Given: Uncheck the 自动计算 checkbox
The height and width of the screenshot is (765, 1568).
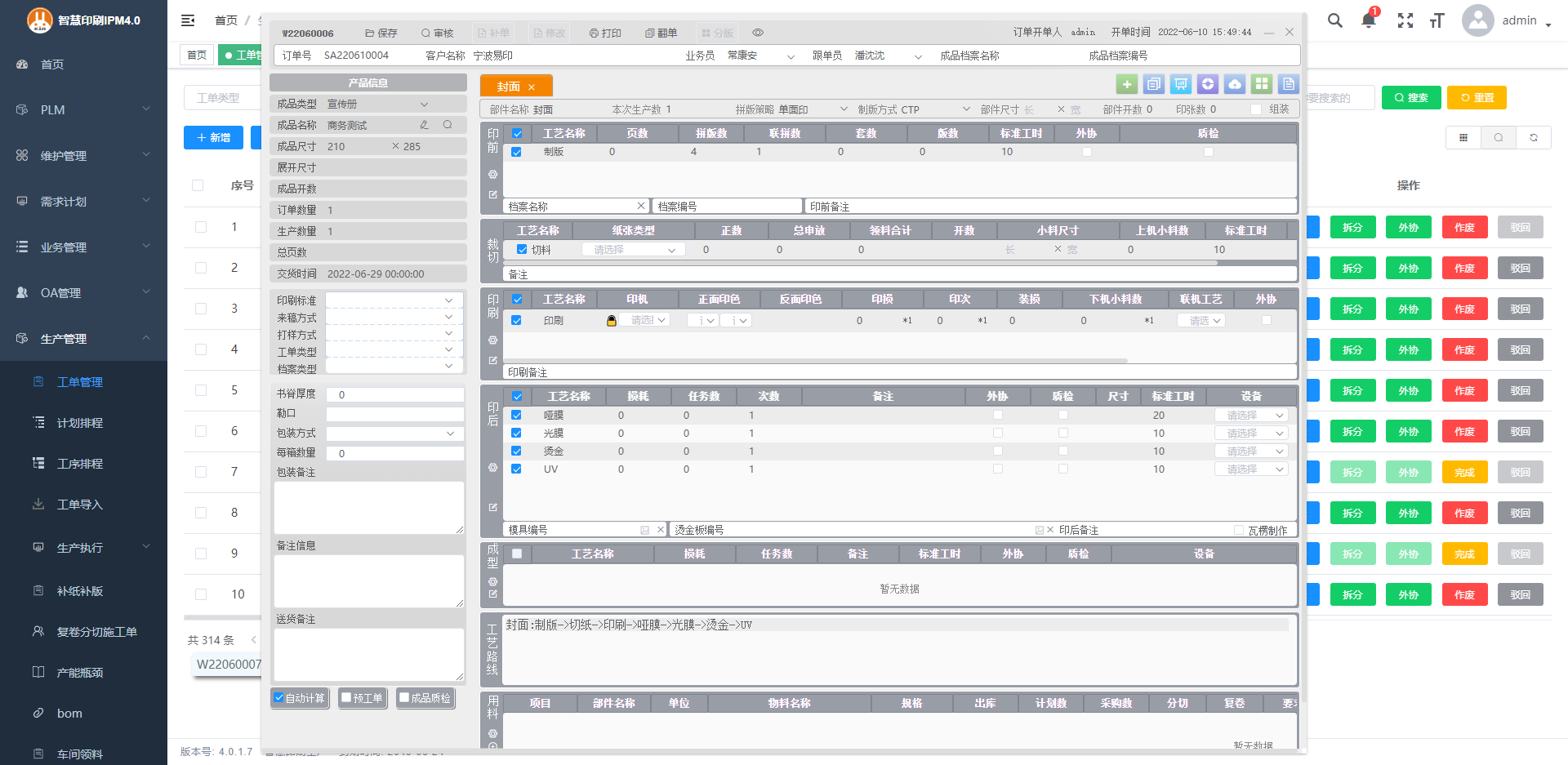Looking at the screenshot, I should coord(279,698).
